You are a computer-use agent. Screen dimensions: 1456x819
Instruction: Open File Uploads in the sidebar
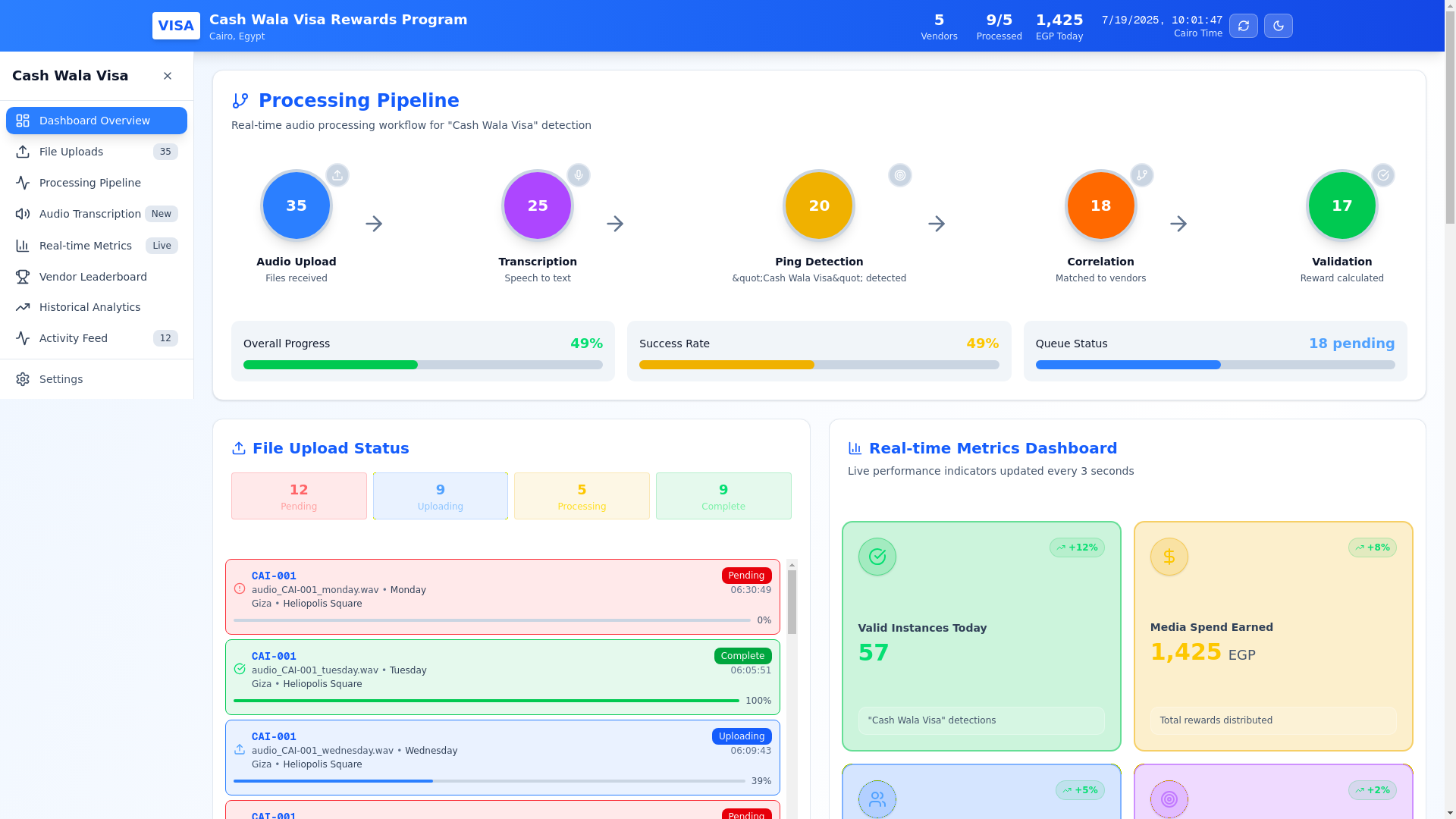(x=96, y=152)
